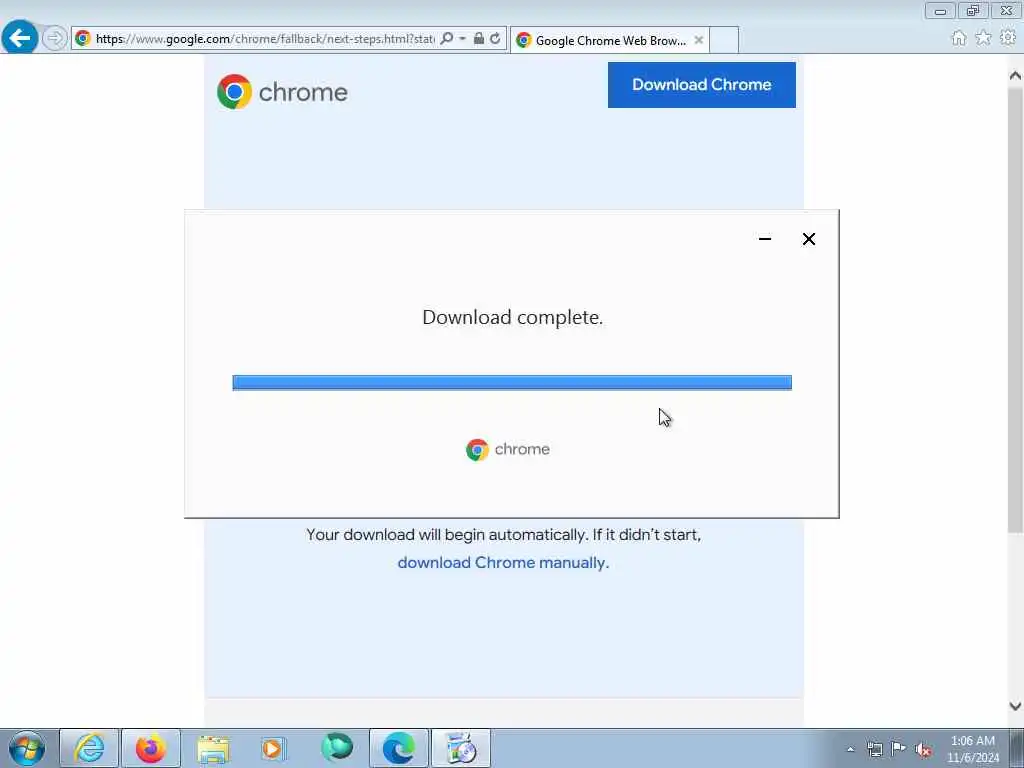Show hidden system tray icons
The width and height of the screenshot is (1024, 768).
click(x=850, y=749)
